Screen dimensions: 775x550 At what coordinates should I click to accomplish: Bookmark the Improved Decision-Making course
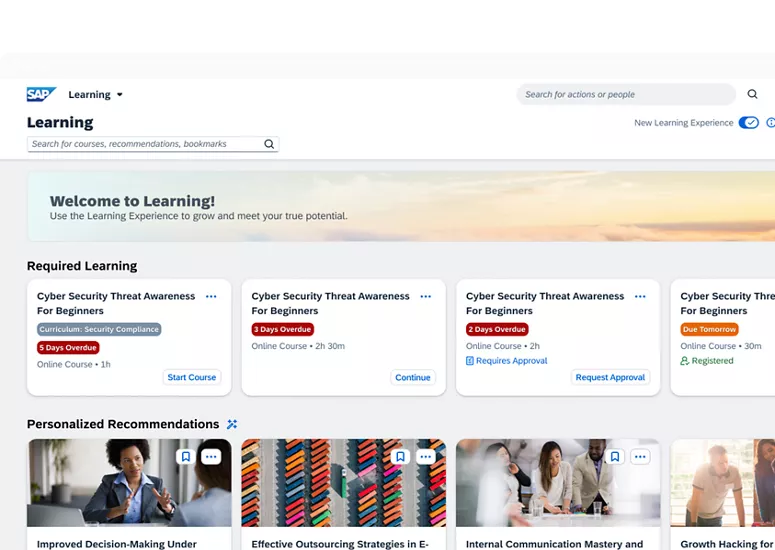tap(185, 457)
